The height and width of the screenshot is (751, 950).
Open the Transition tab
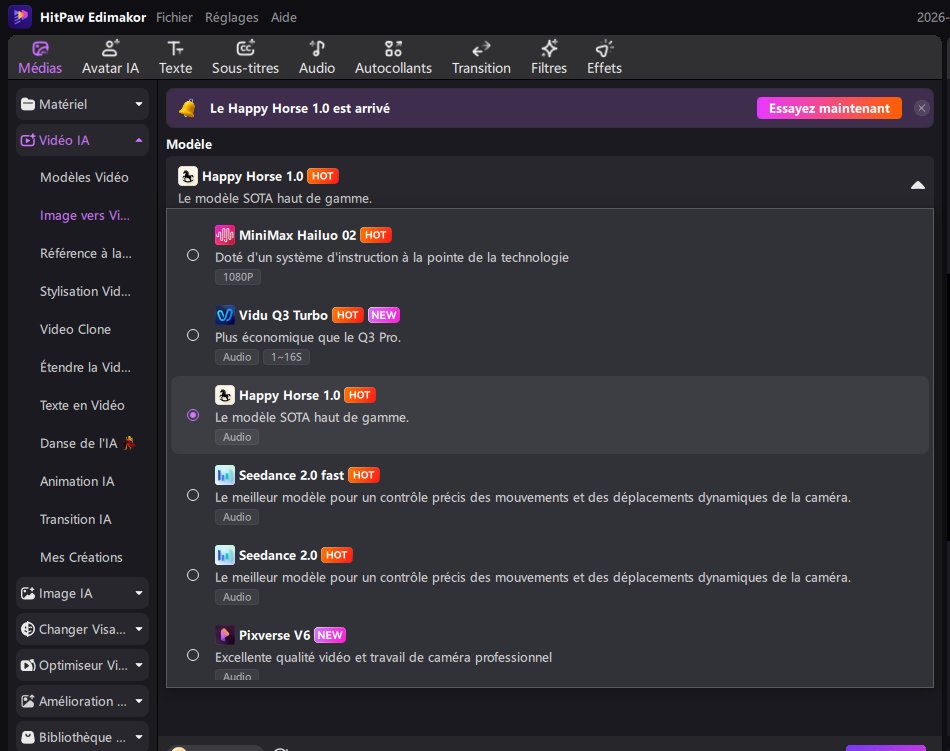point(481,58)
